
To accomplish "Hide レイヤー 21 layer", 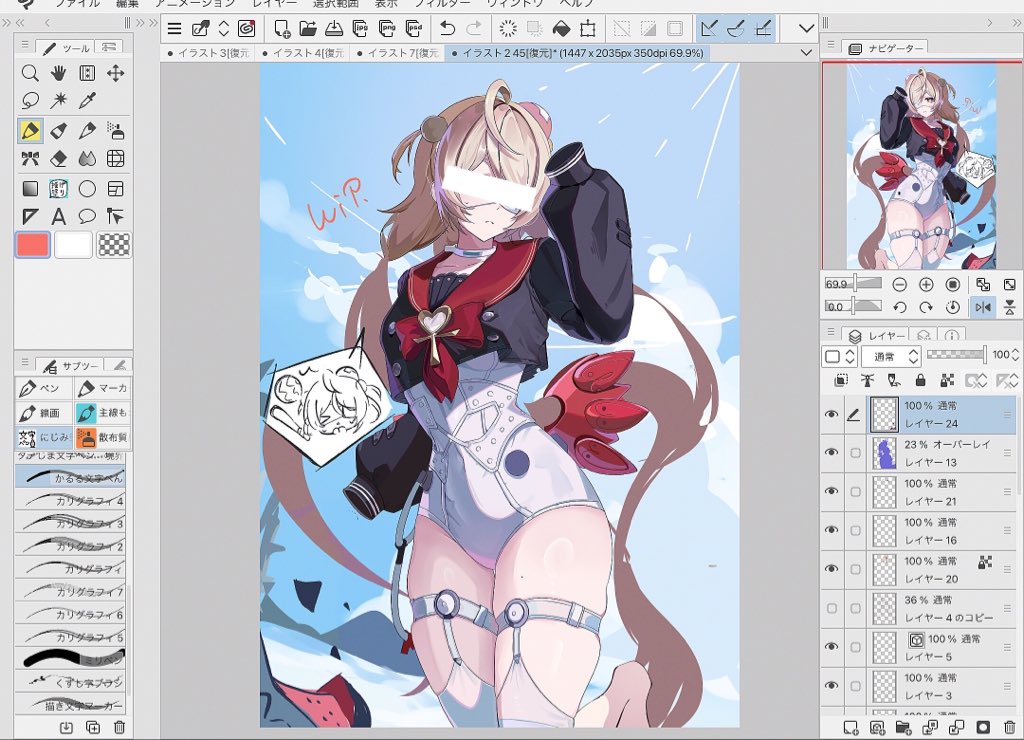I will (831, 491).
